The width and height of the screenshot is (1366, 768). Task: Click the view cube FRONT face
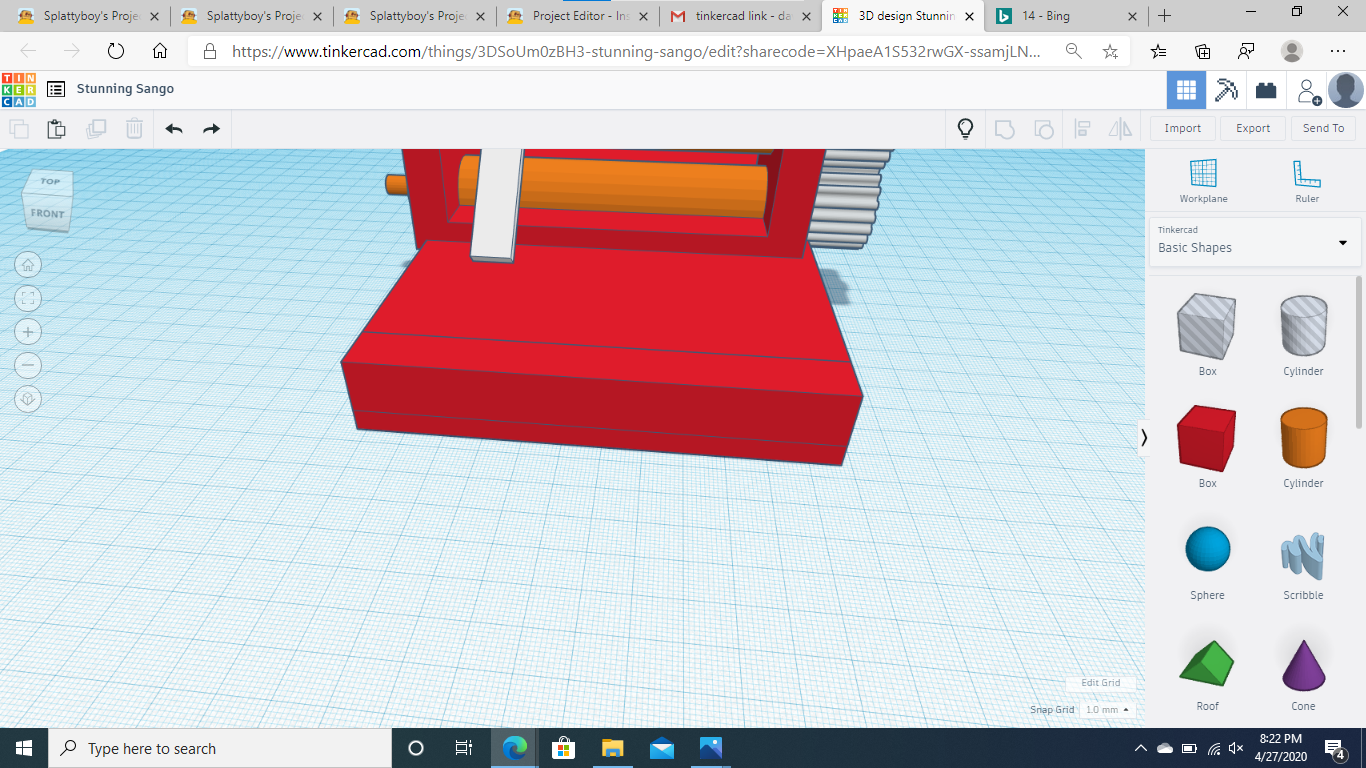[x=46, y=214]
